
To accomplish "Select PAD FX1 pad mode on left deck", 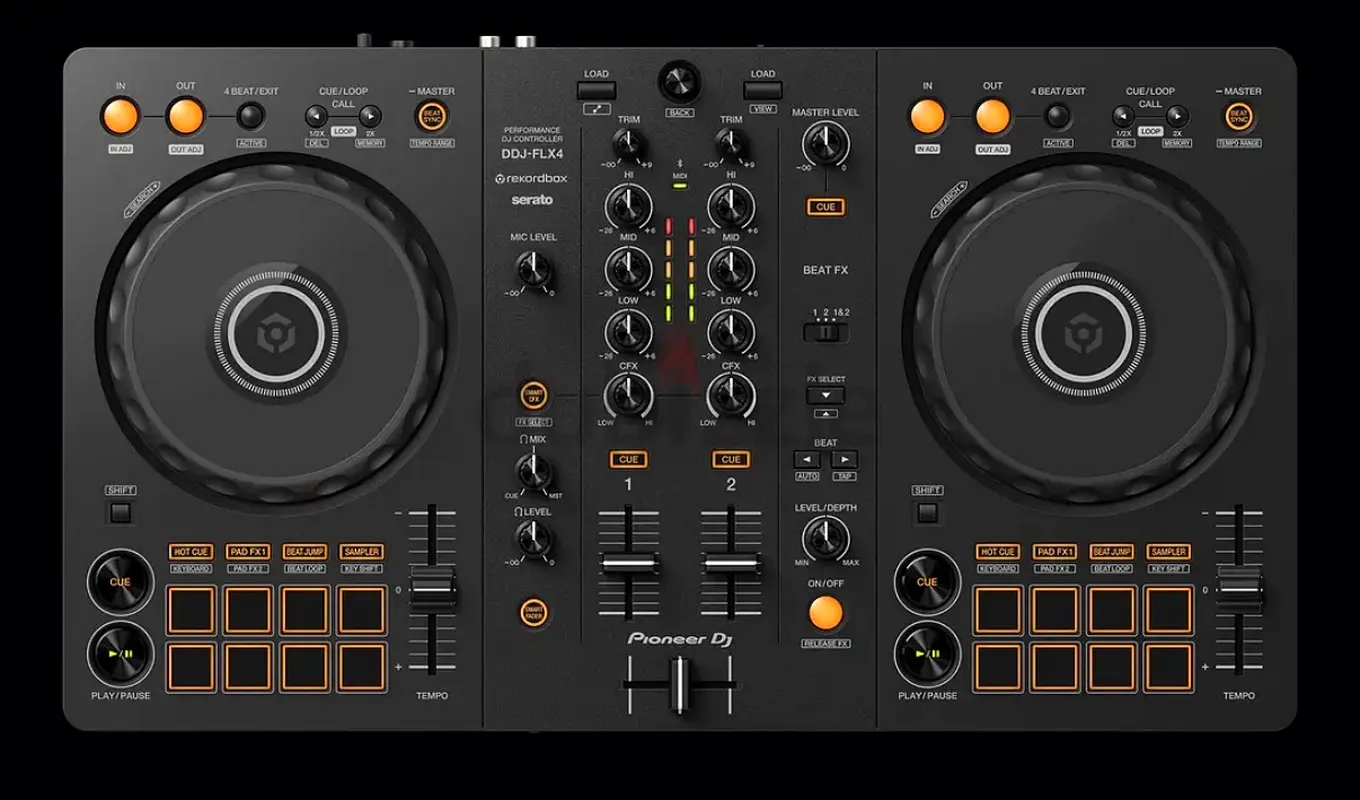I will click(246, 552).
